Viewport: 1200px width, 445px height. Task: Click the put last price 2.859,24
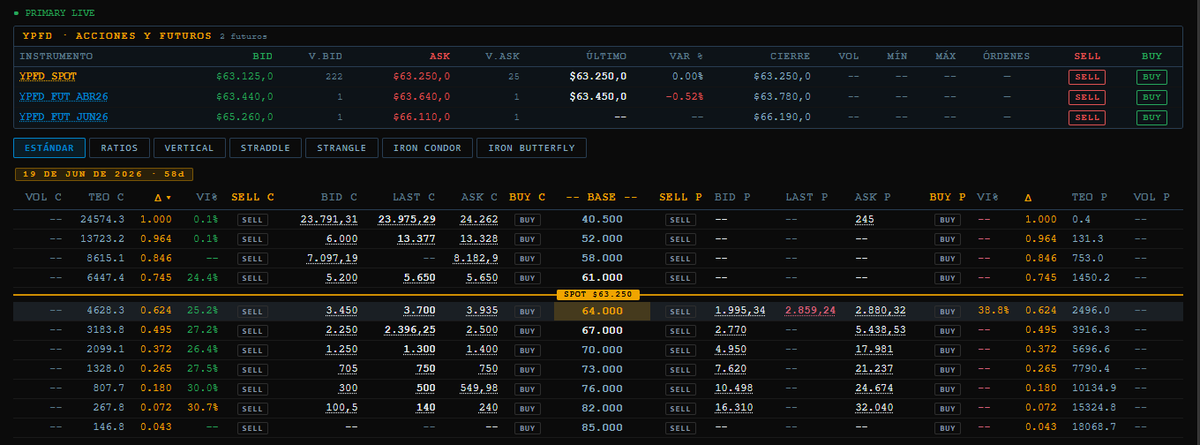(810, 312)
